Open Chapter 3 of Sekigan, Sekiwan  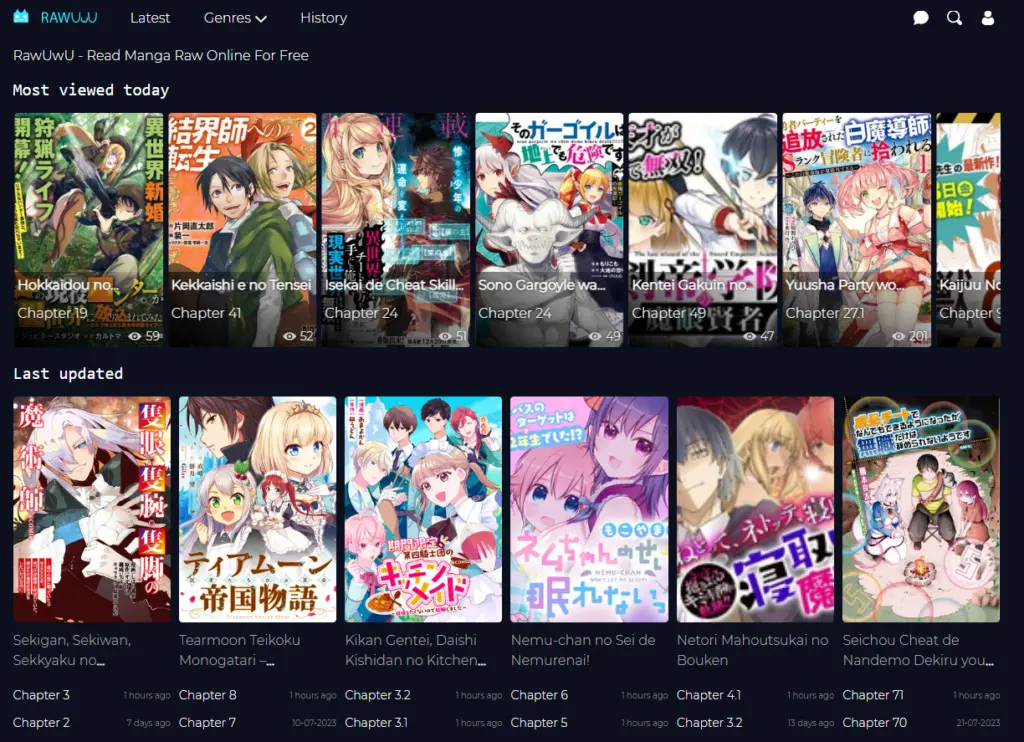(x=41, y=695)
